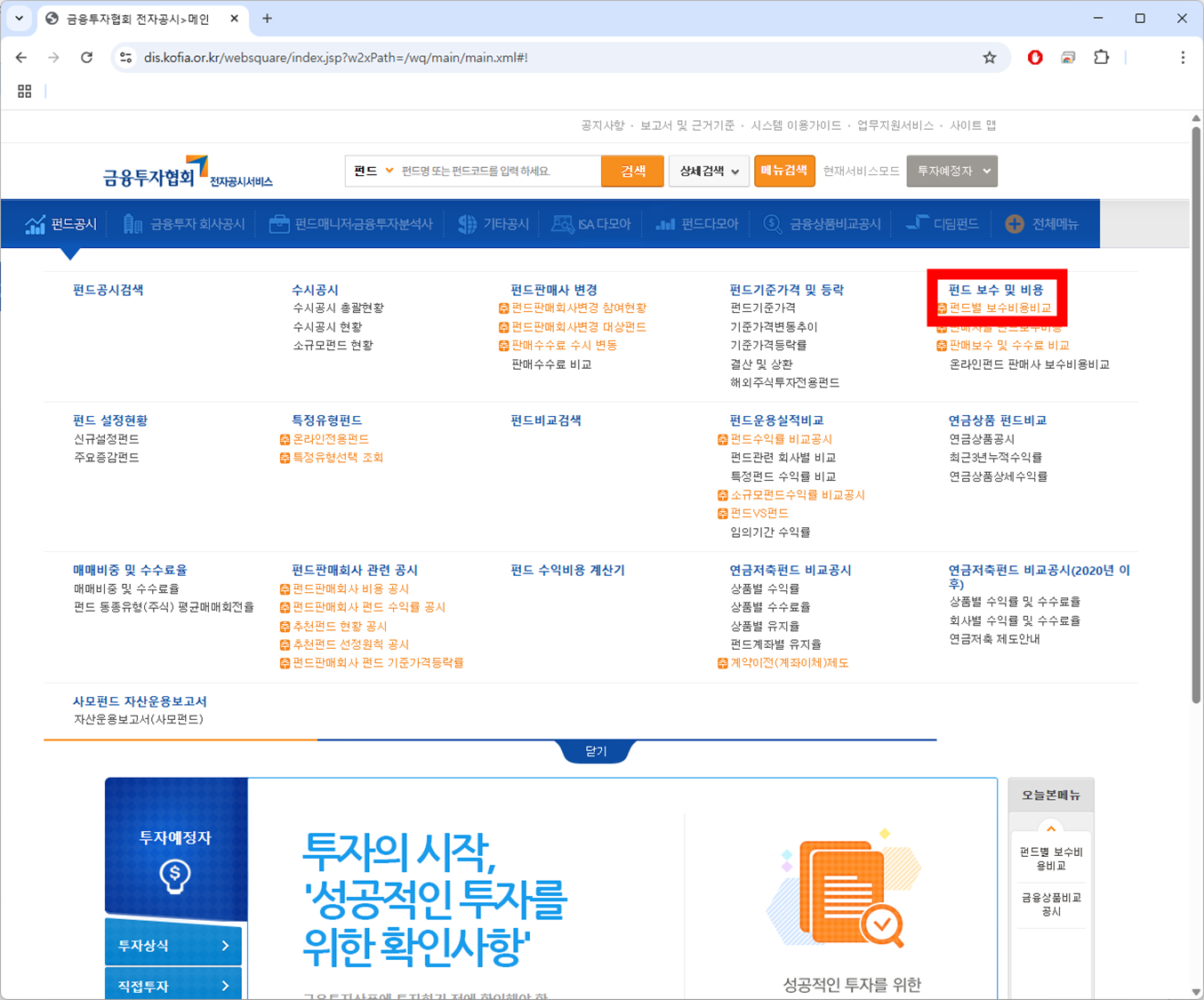Open the 사이트 맵 link

[x=972, y=125]
